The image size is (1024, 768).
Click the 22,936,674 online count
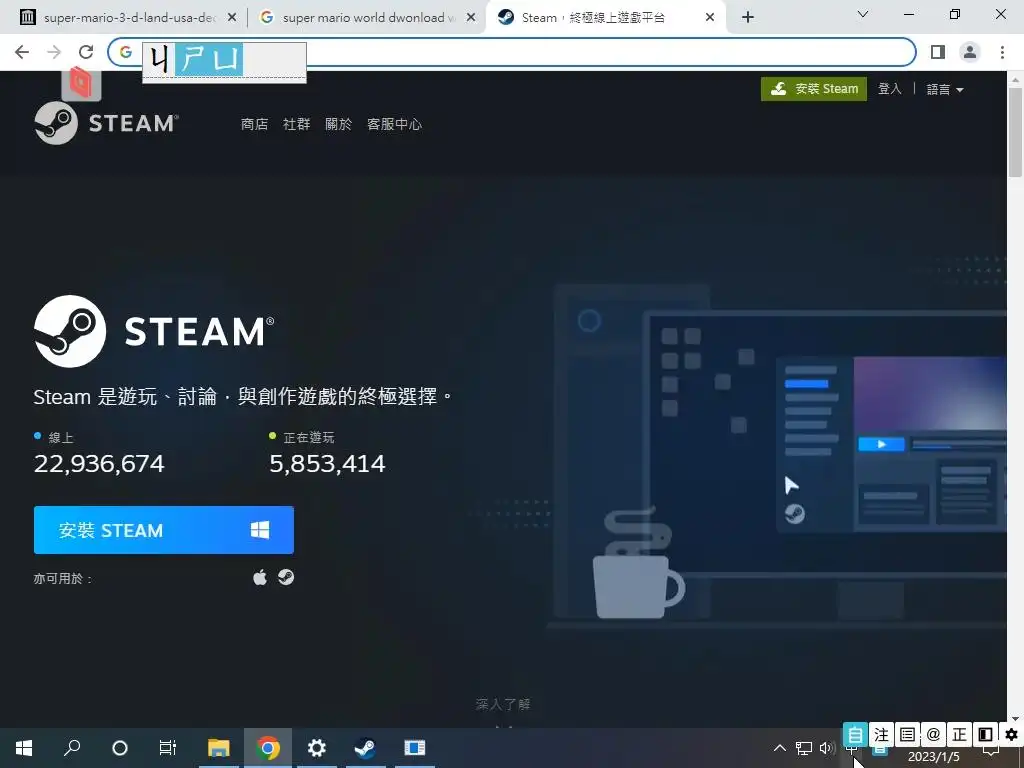(x=99, y=464)
